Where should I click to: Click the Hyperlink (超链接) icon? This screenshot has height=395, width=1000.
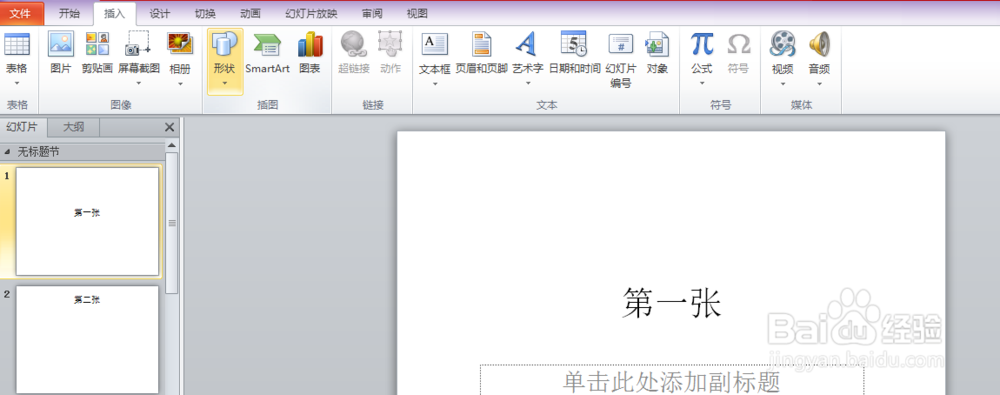[353, 44]
